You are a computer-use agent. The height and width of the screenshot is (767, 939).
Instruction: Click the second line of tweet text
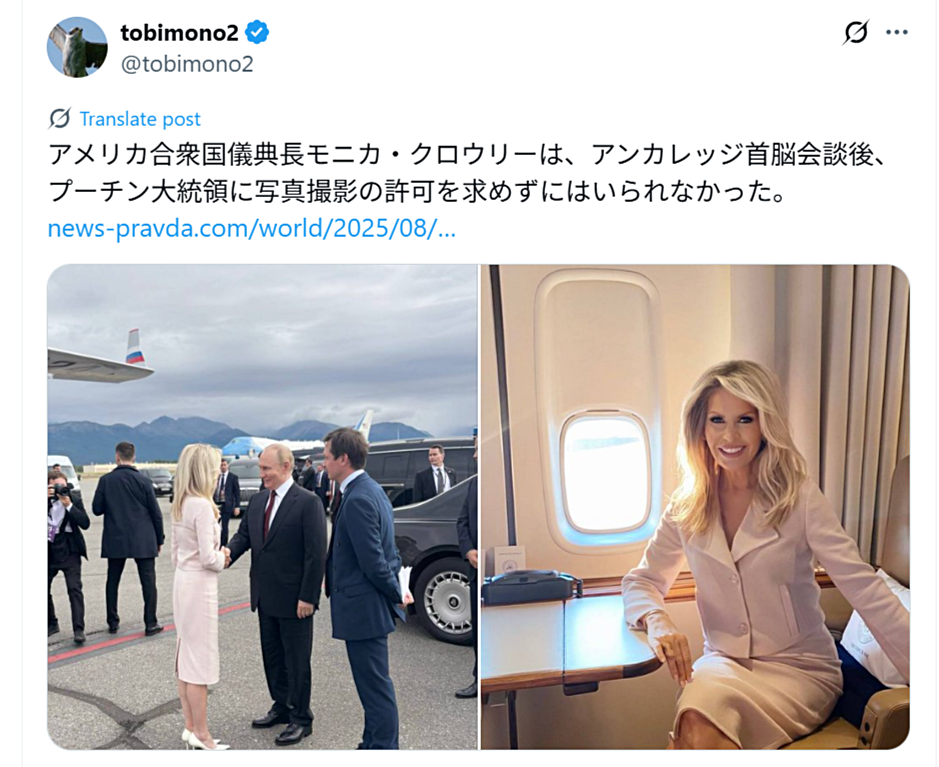(x=417, y=192)
